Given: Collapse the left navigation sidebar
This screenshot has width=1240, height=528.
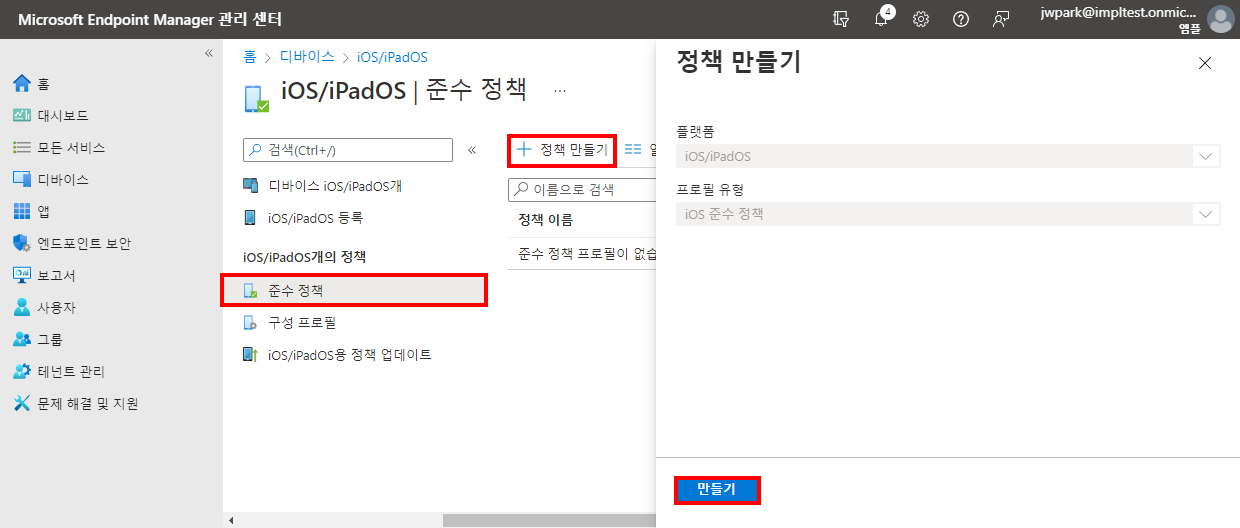Looking at the screenshot, I should [x=209, y=53].
